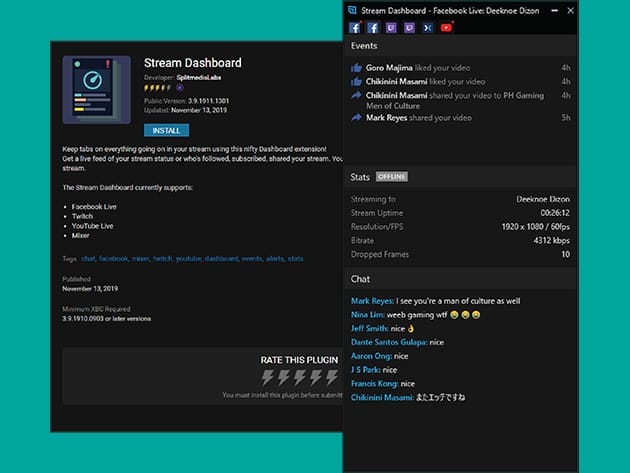630x473 pixels.
Task: Open the second Twitch account icon
Action: [x=409, y=28]
